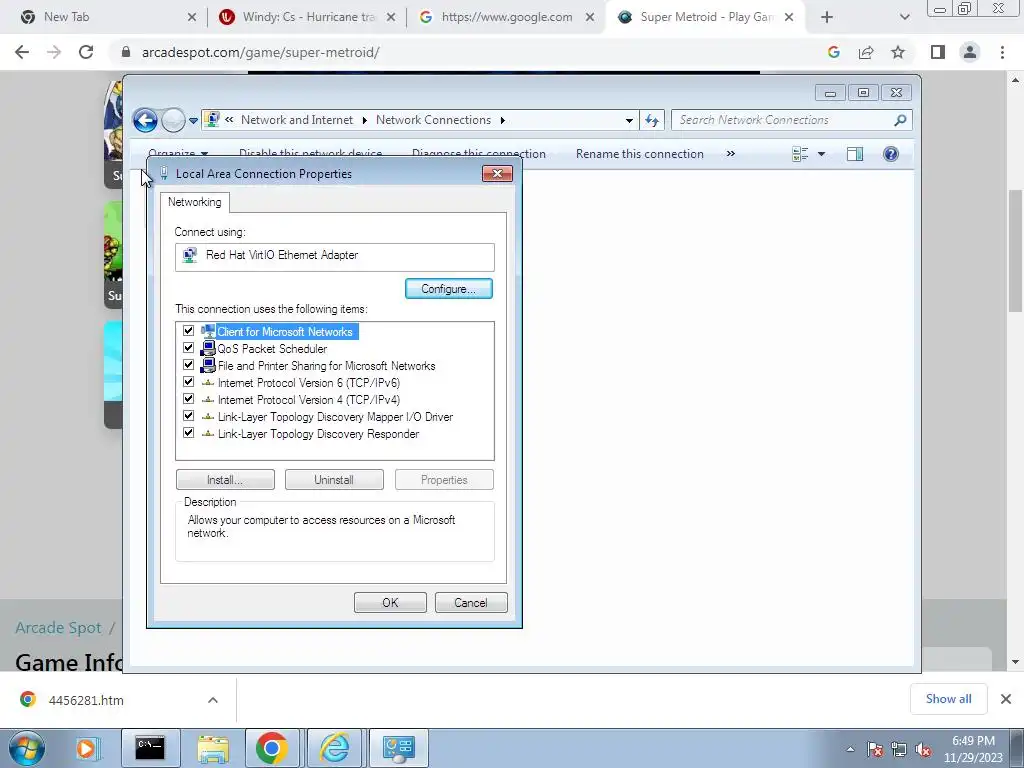Viewport: 1024px width, 768px height.
Task: Uncheck Client for Microsoft Networks
Action: click(x=189, y=331)
